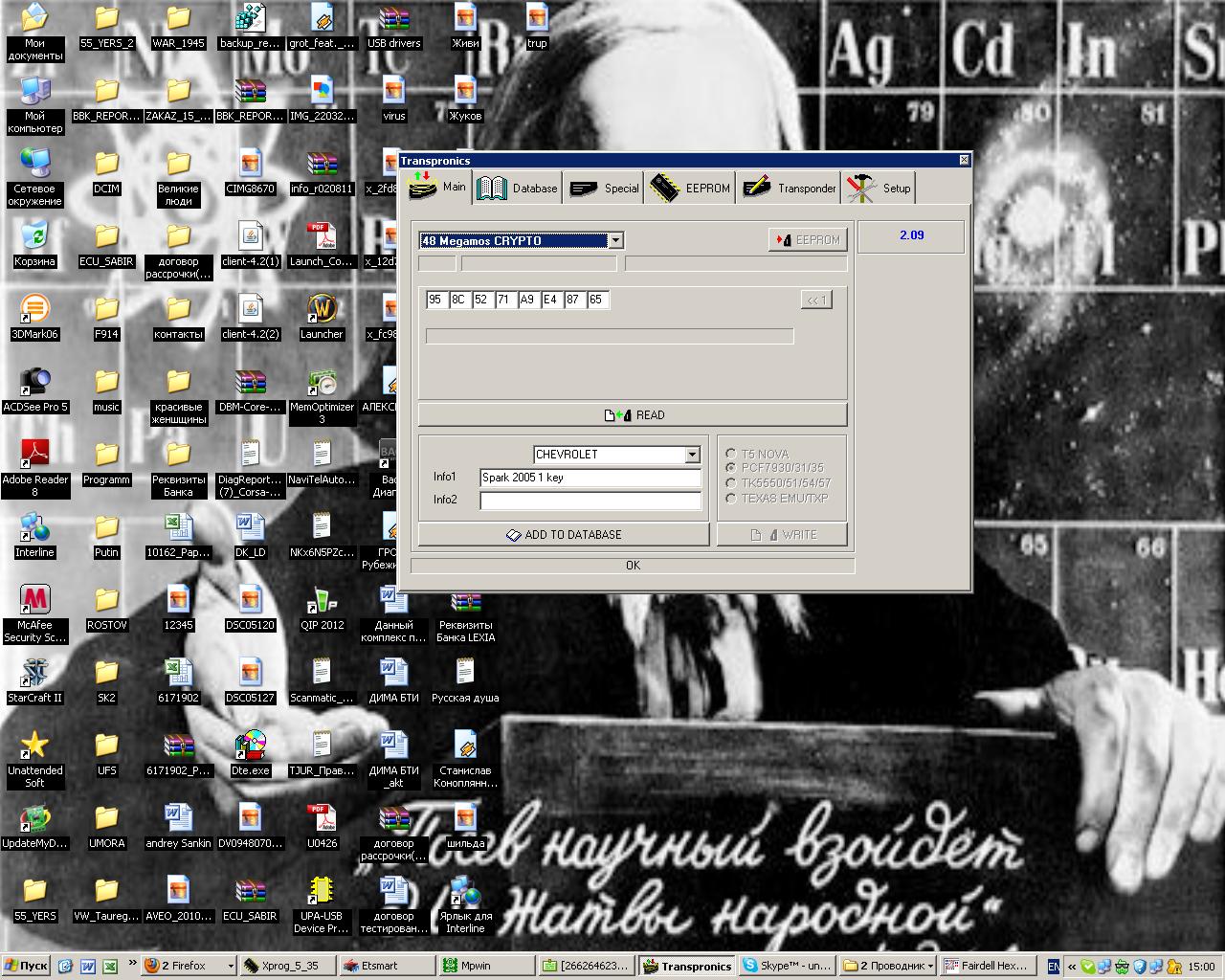
Task: Click the WRITE button
Action: (782, 534)
